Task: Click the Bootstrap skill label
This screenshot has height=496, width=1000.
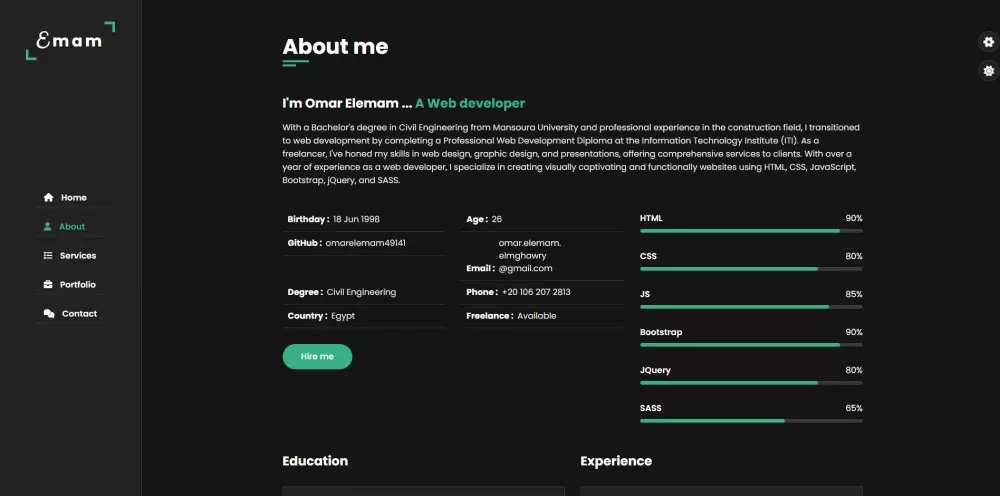Action: pyautogui.click(x=661, y=332)
